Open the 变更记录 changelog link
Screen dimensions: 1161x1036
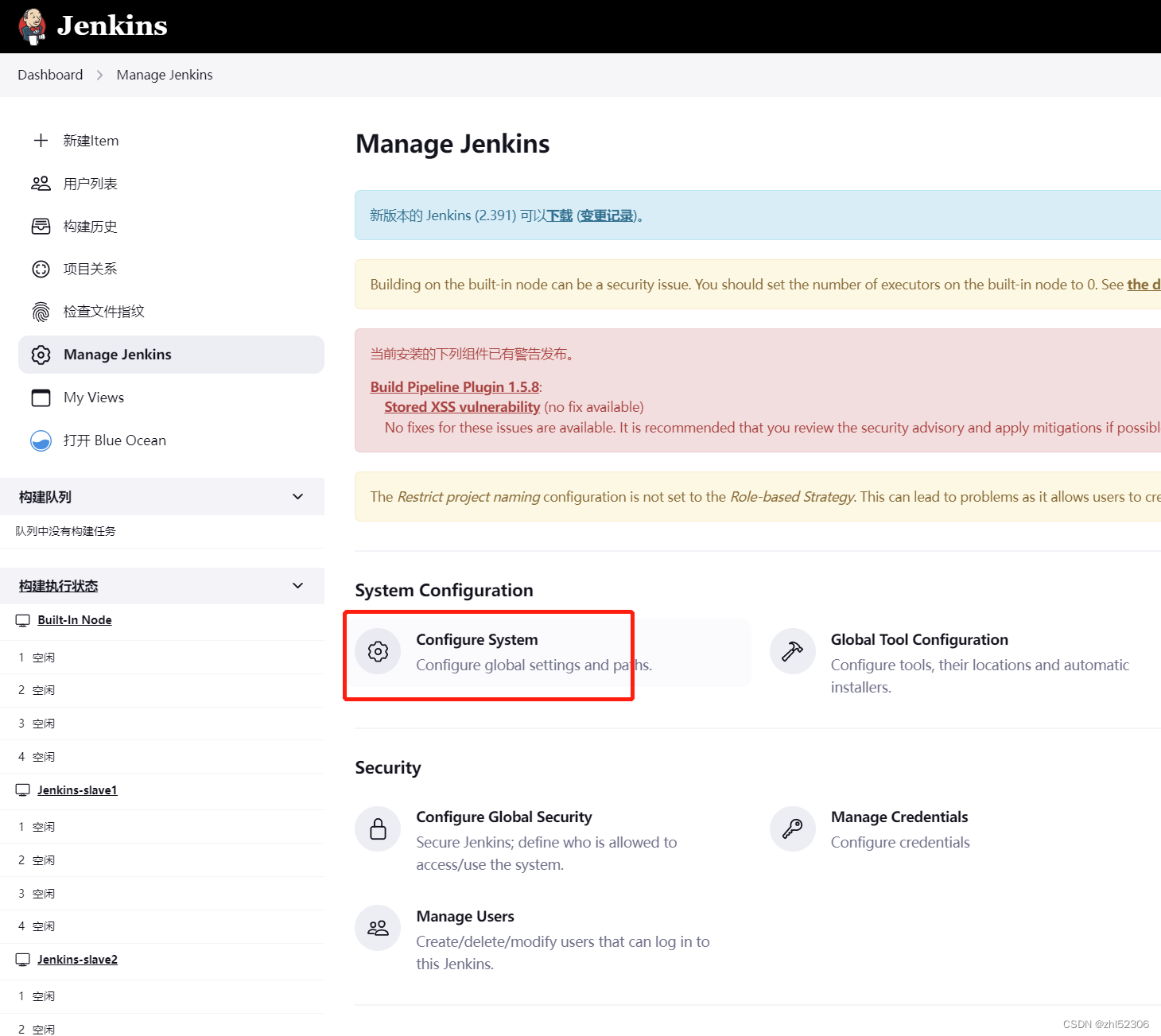click(x=607, y=215)
